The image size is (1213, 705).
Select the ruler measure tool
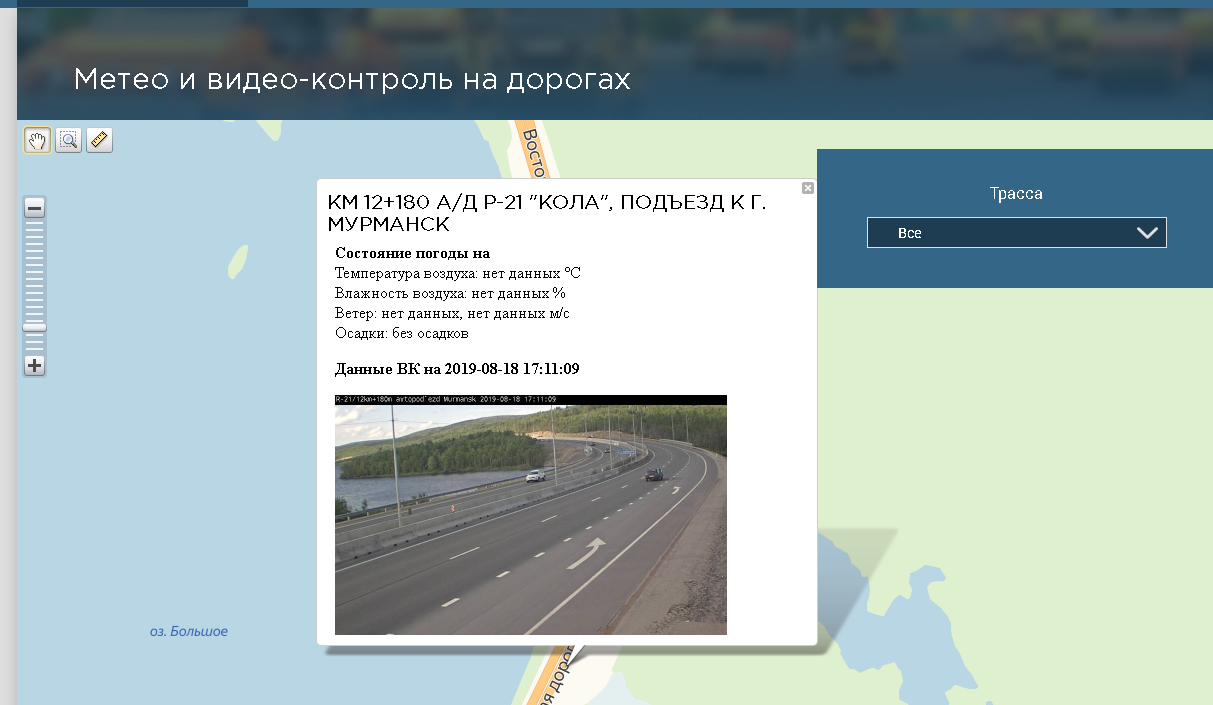99,140
